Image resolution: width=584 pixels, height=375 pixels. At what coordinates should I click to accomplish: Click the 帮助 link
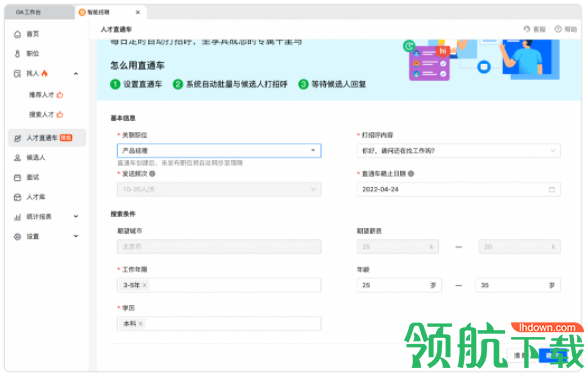tap(570, 29)
